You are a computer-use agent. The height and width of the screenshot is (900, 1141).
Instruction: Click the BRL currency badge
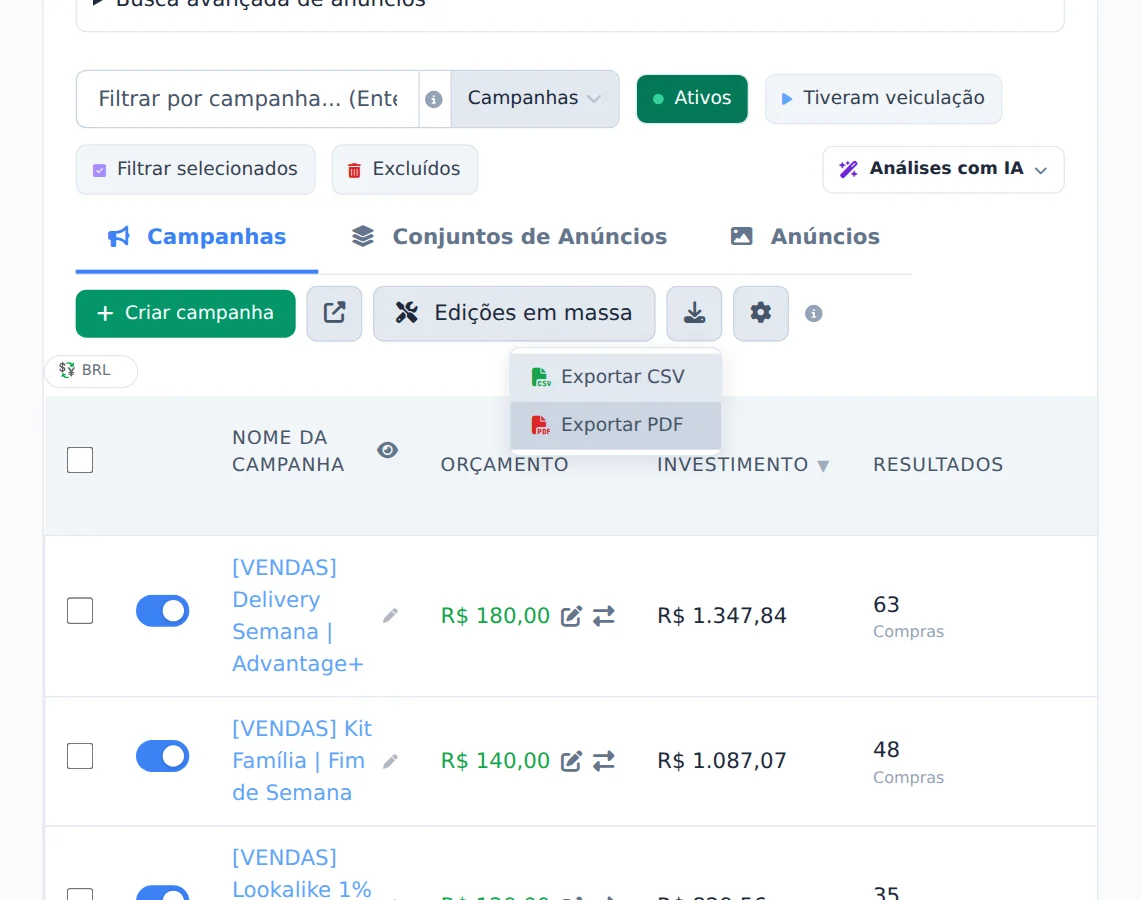pos(91,370)
